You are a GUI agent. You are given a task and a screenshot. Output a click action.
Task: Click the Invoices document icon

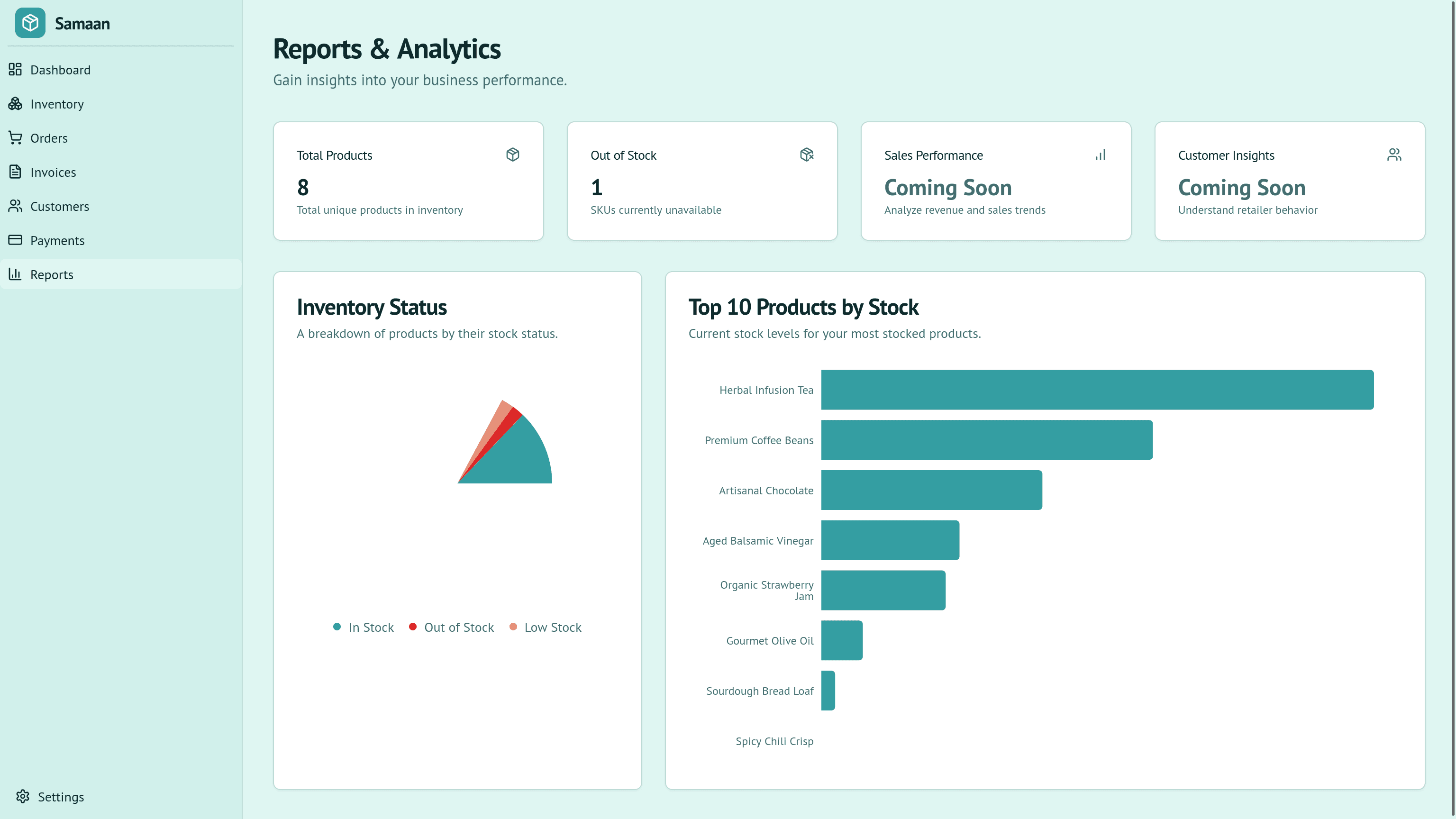click(x=15, y=172)
